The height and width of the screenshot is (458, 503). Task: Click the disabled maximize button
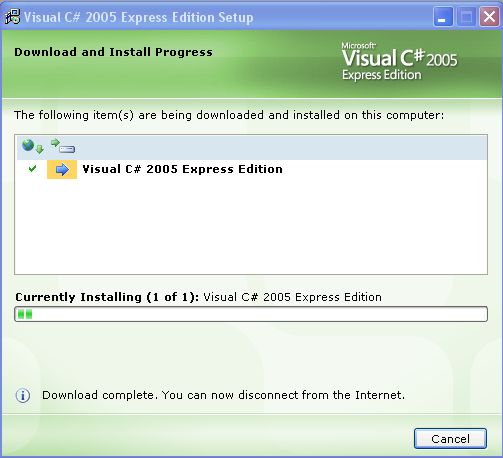point(466,17)
